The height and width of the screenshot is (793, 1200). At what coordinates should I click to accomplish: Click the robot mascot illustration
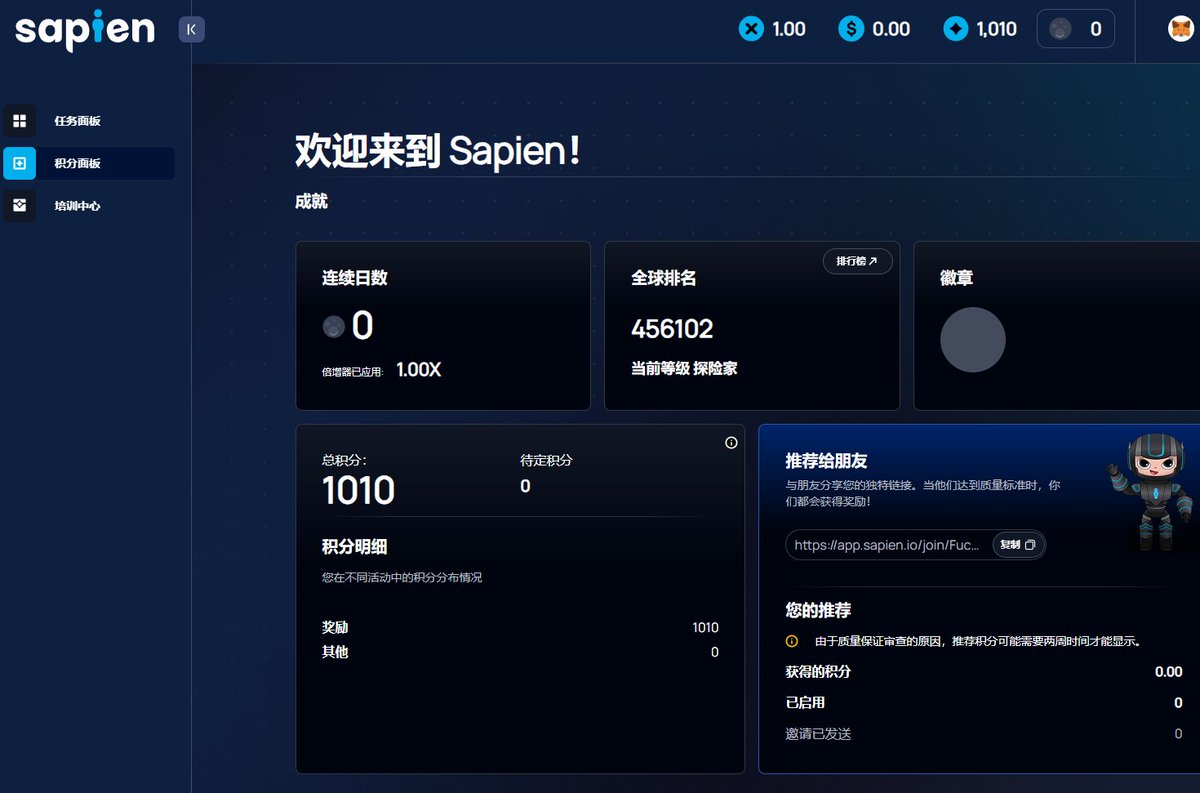point(1151,491)
